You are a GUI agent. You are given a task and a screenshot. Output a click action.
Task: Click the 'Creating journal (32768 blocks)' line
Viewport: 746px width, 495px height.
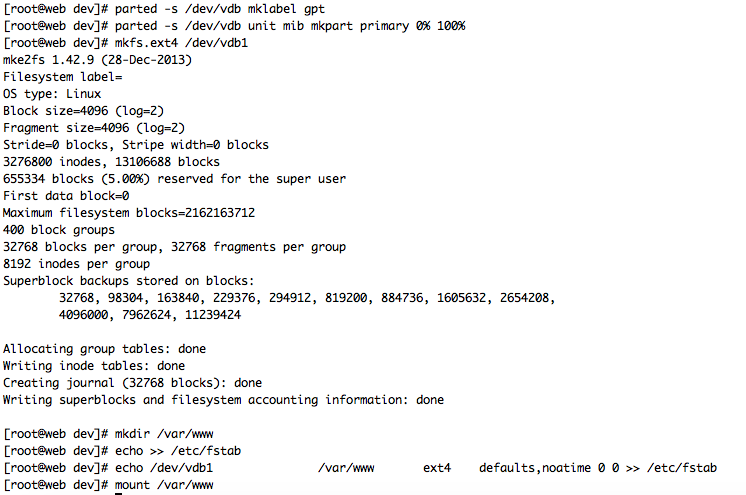coord(133,383)
